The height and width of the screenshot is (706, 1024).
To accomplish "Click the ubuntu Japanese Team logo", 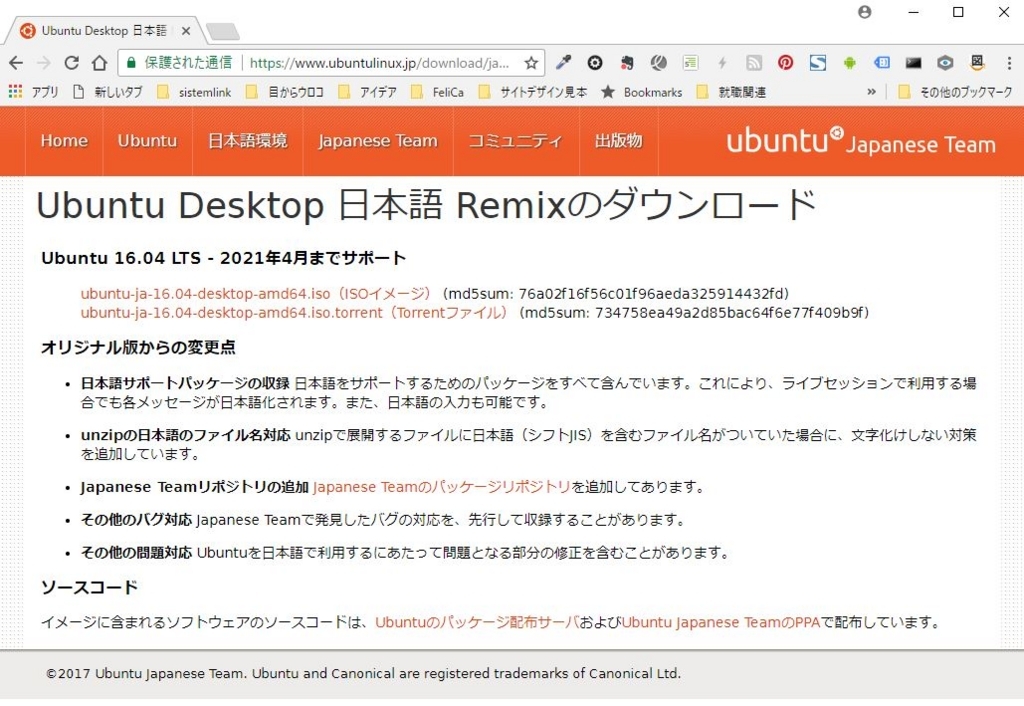I will coord(861,141).
